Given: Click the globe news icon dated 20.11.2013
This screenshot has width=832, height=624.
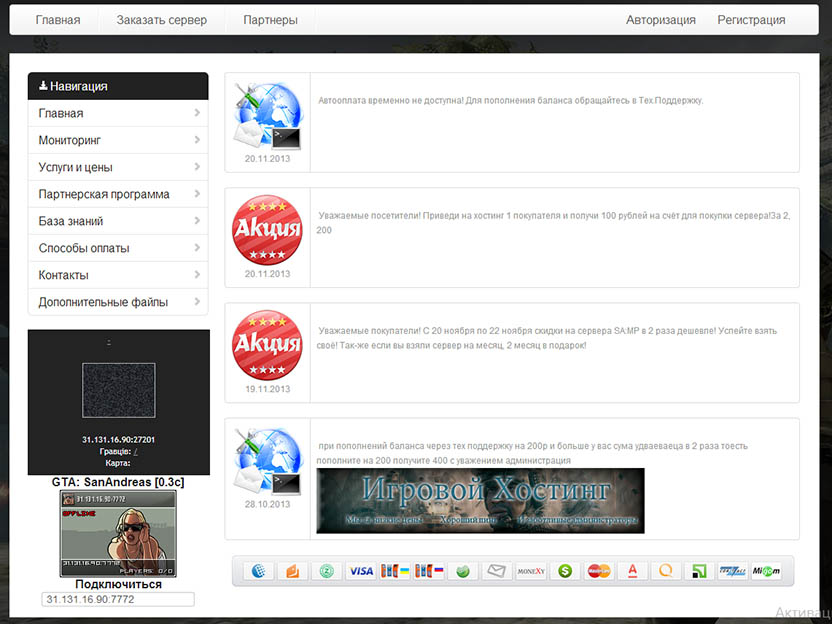Looking at the screenshot, I should (266, 115).
